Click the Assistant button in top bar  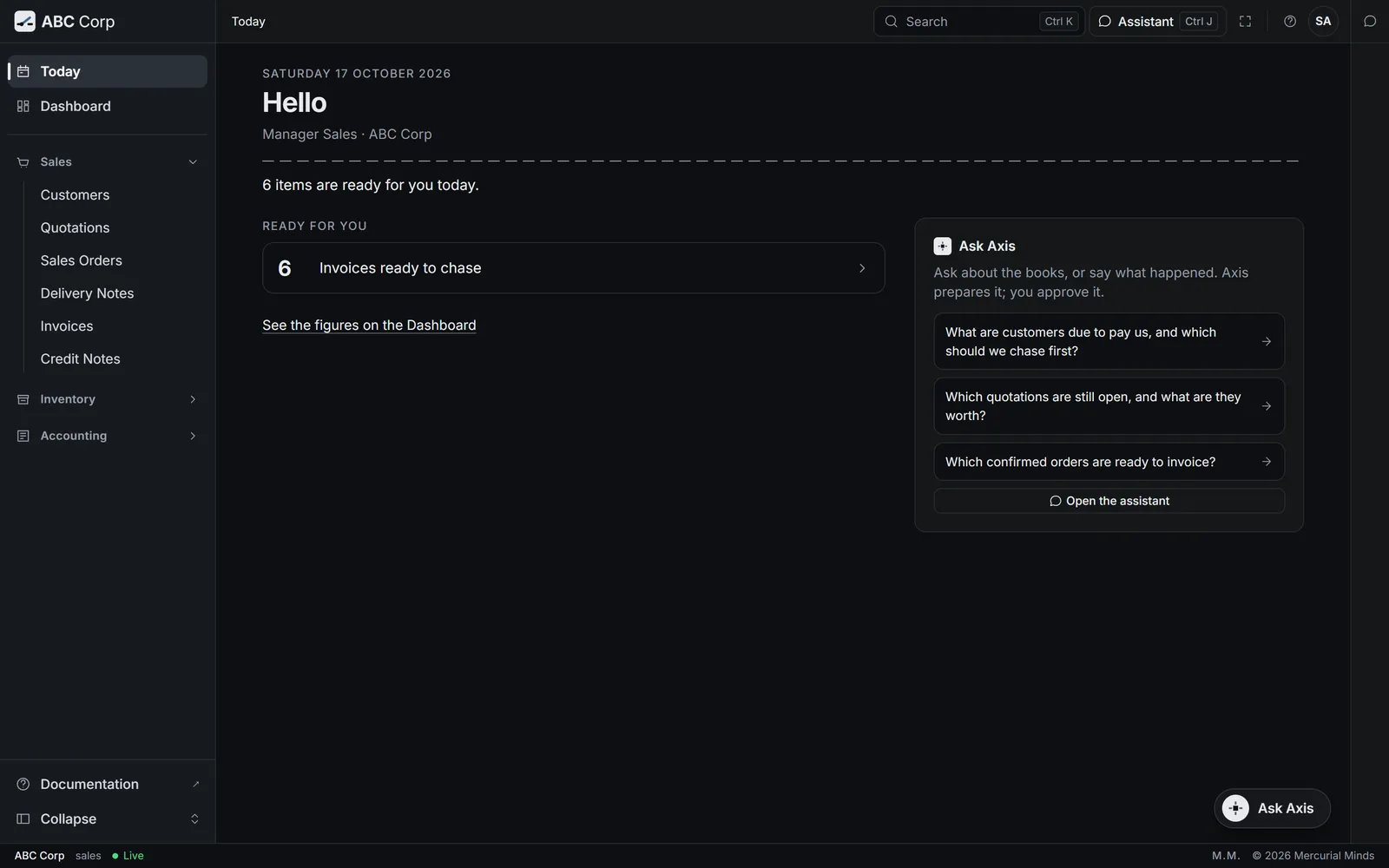point(1157,22)
